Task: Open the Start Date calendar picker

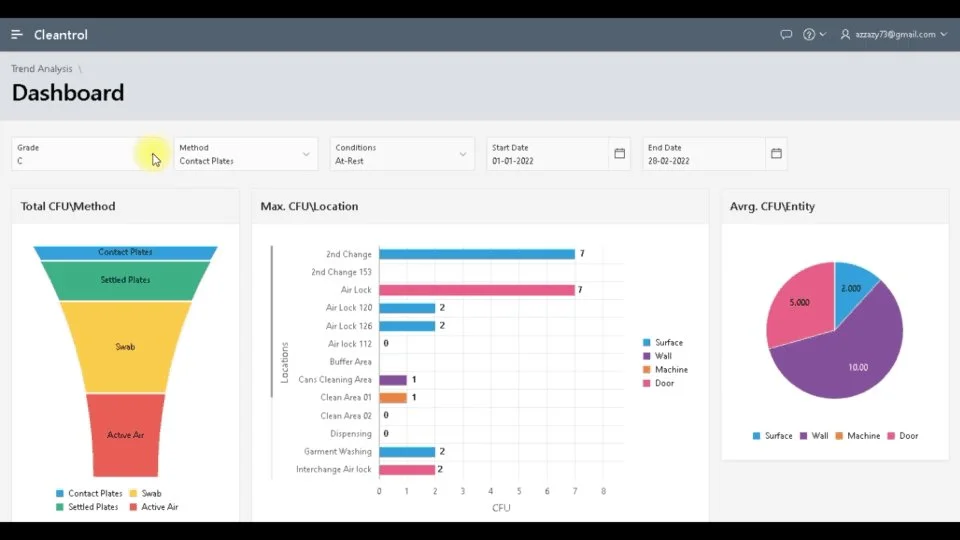Action: point(619,154)
